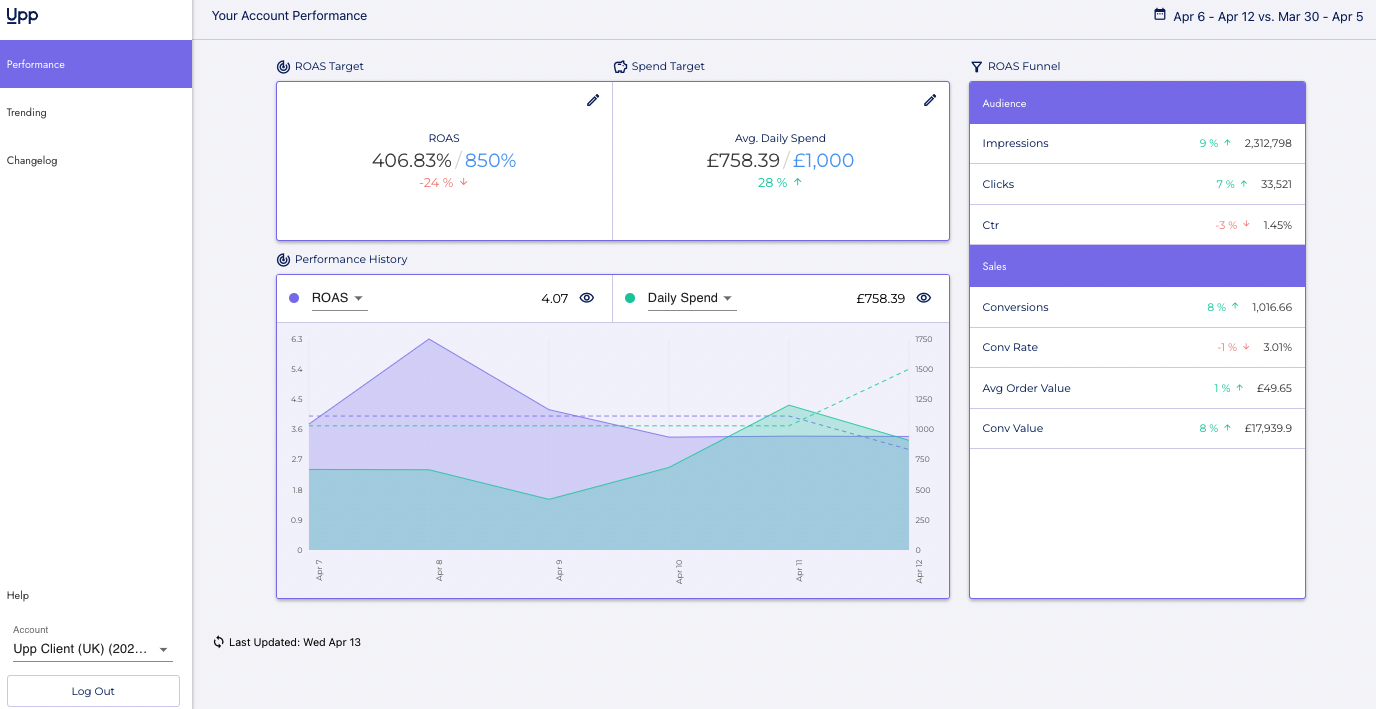The image size is (1376, 709).
Task: Click the Log Out button
Action: [93, 690]
